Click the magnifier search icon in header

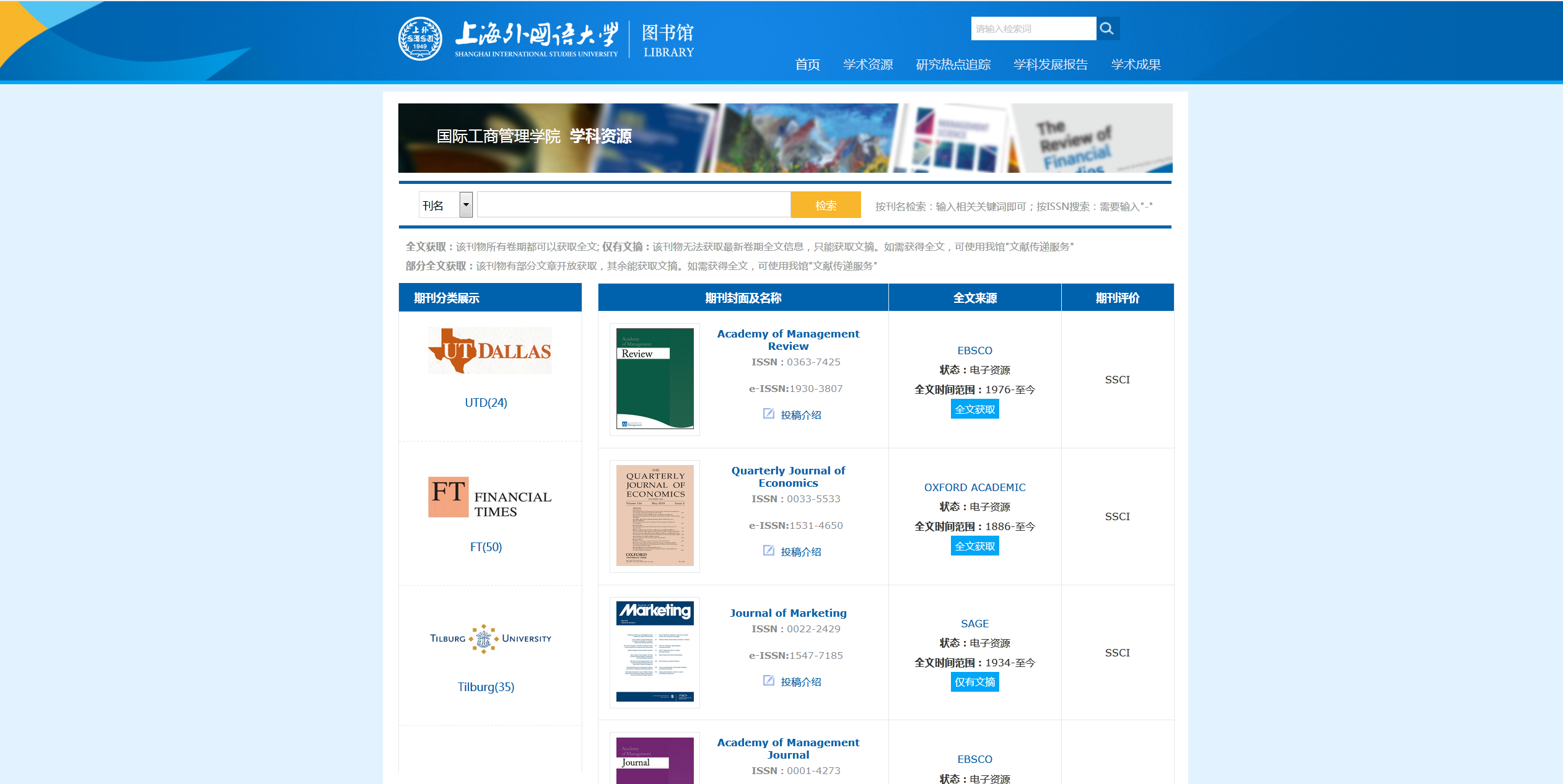click(x=1107, y=28)
